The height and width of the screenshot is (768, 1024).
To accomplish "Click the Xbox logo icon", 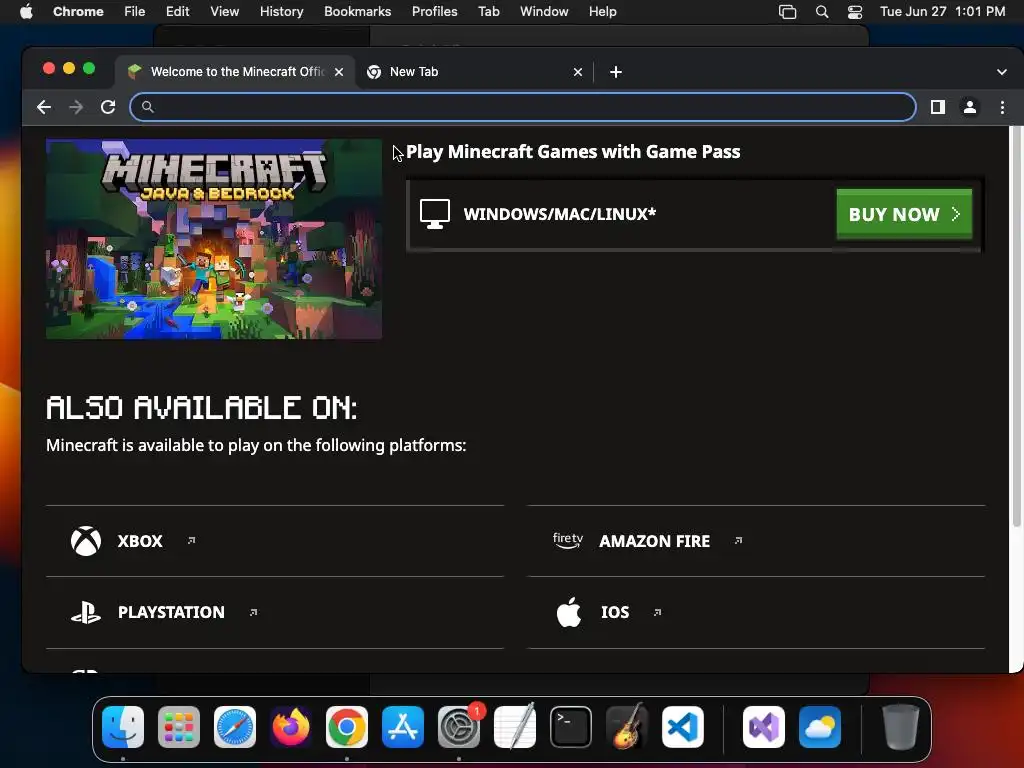I will coord(86,541).
